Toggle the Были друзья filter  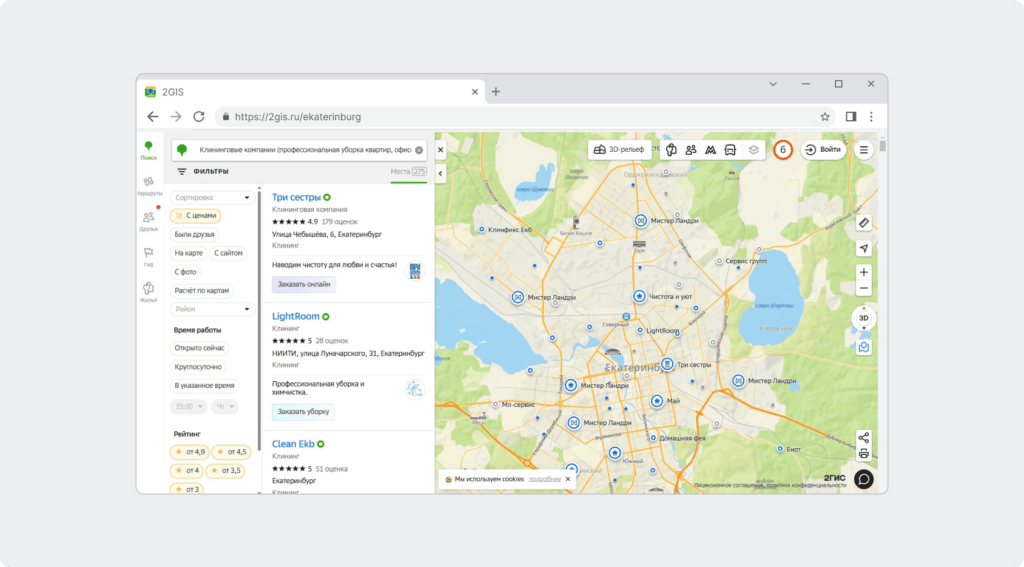coord(194,235)
